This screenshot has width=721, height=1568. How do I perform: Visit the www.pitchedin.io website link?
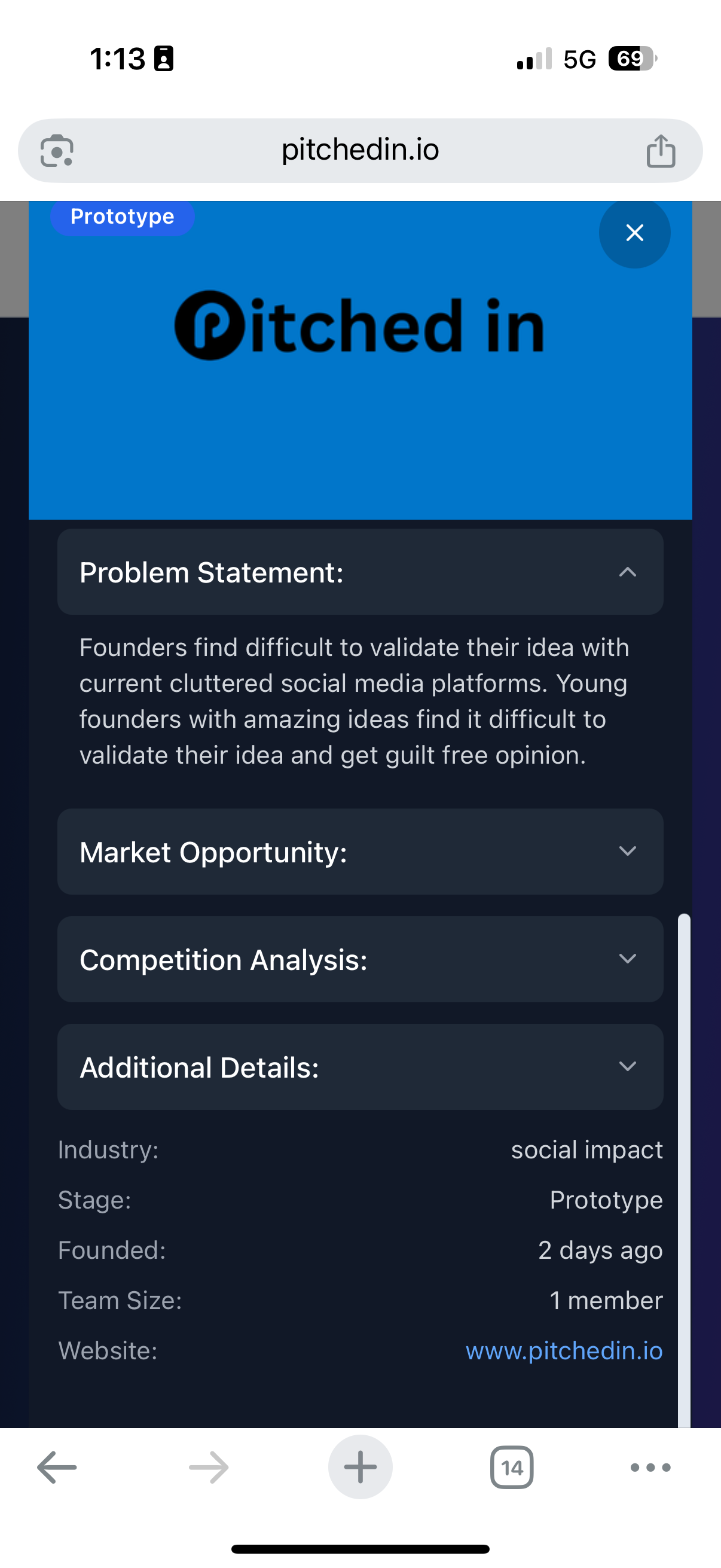564,1351
